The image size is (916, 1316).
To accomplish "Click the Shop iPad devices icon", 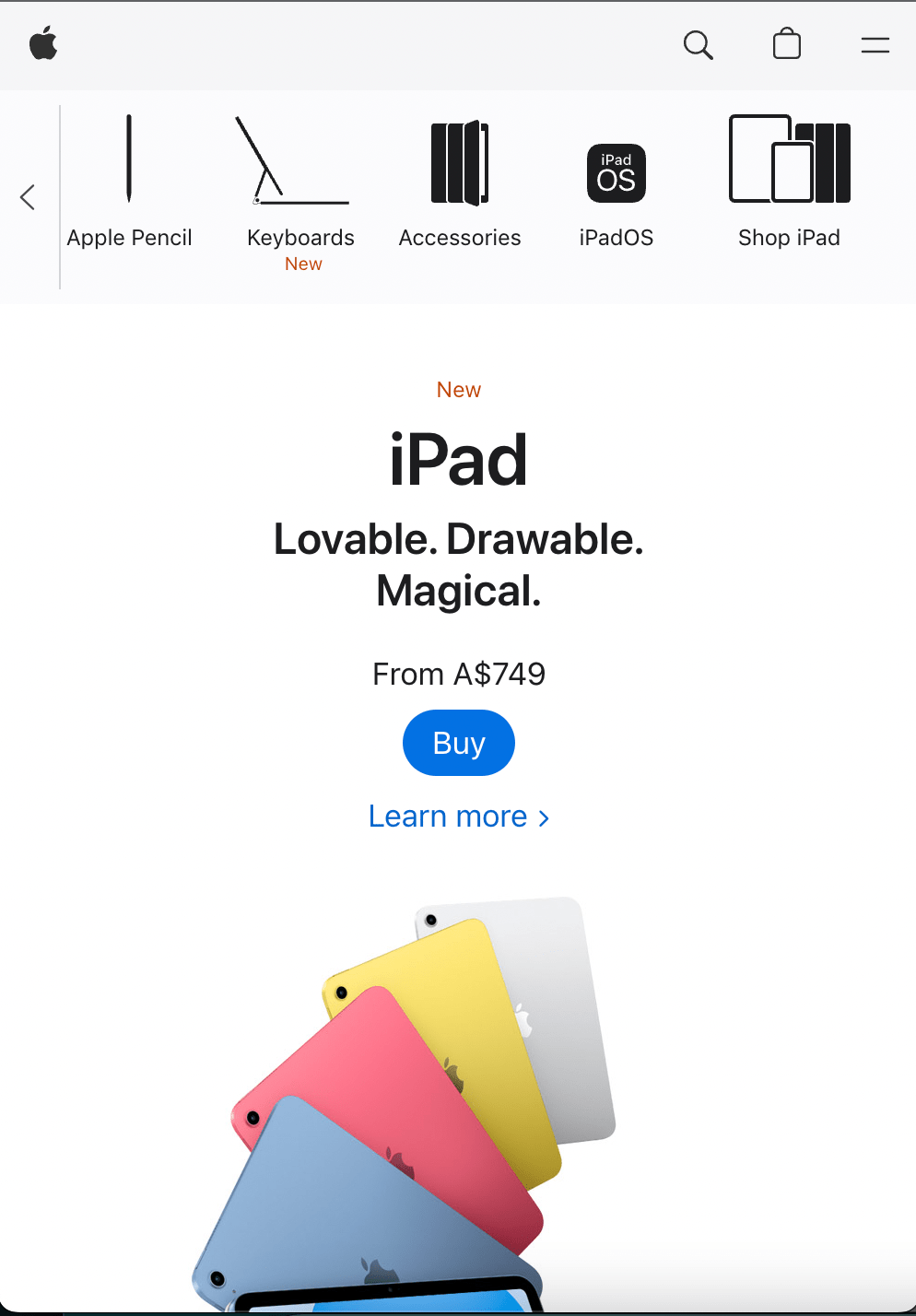I will pos(790,159).
